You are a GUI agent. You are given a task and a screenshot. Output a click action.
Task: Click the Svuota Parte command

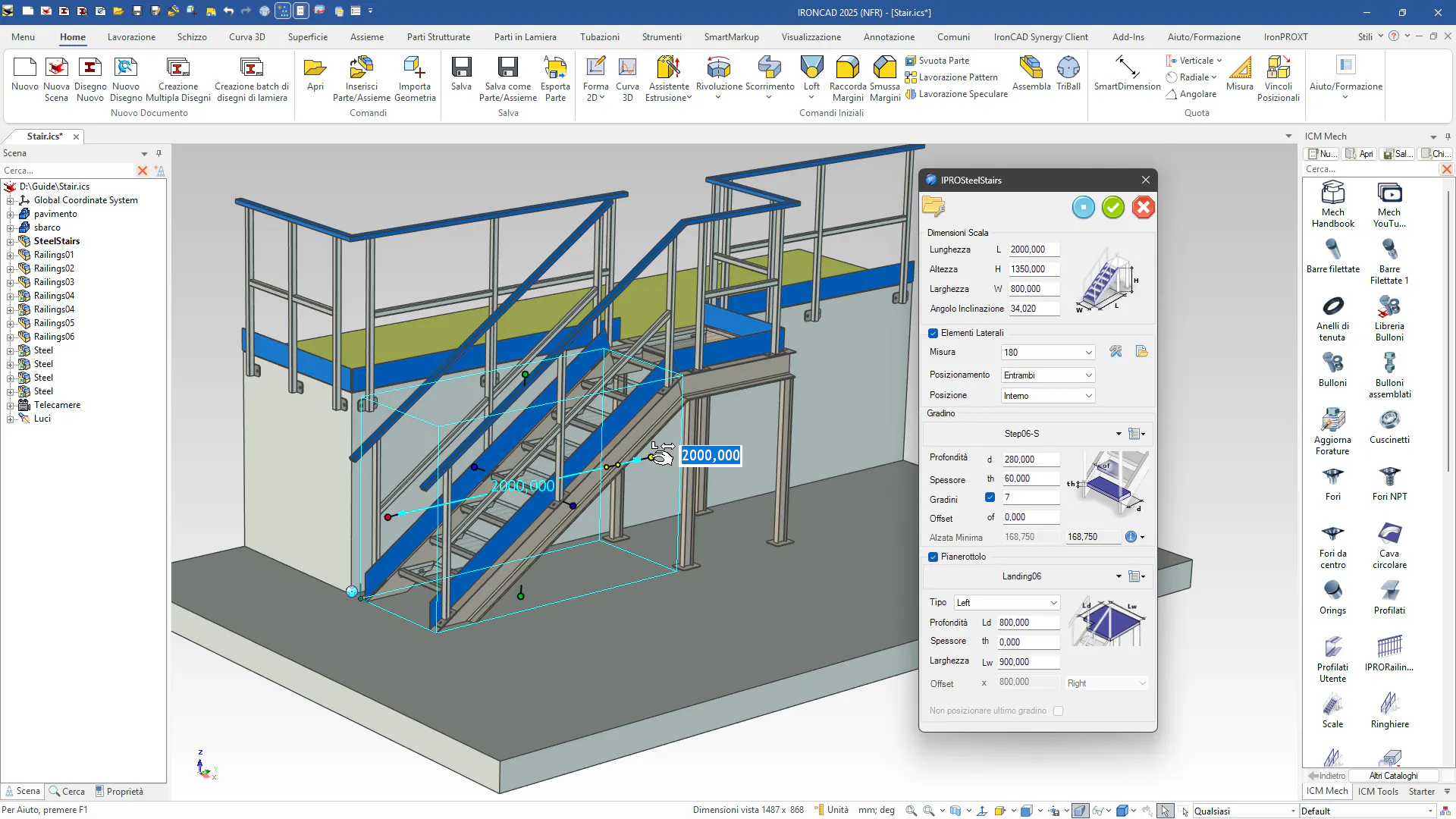coord(943,61)
